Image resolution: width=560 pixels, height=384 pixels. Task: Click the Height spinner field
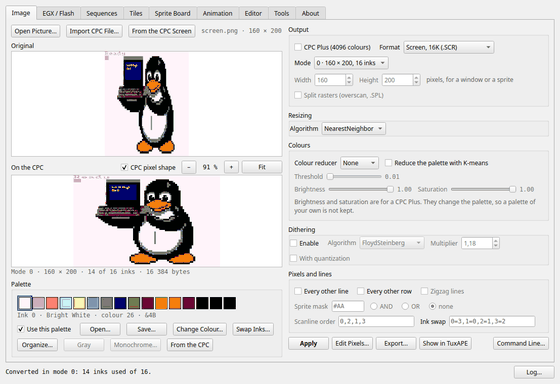(401, 80)
